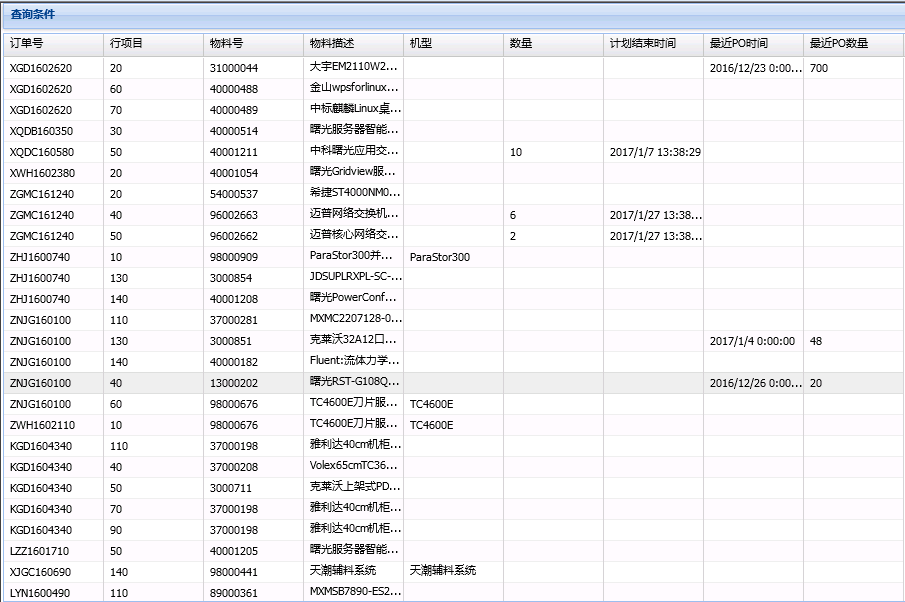Select material number 98000909

253,257
